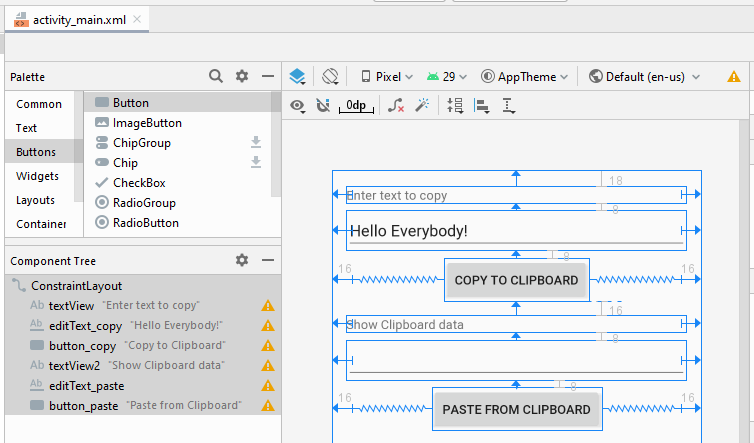
Task: Open view options eye menu
Action: point(298,106)
